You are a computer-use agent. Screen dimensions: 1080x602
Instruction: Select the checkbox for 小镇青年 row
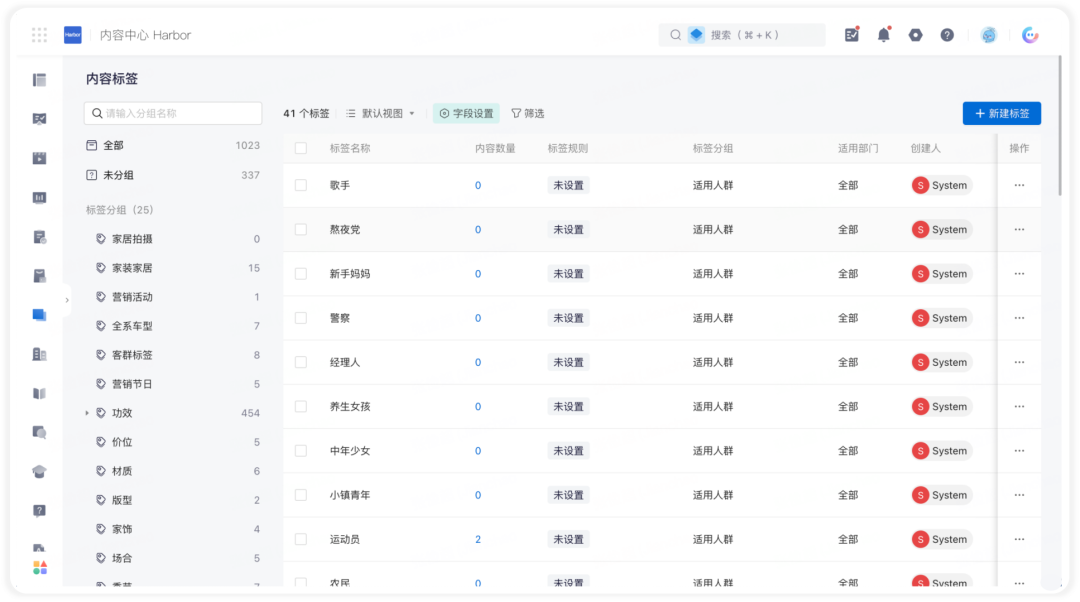(x=301, y=495)
